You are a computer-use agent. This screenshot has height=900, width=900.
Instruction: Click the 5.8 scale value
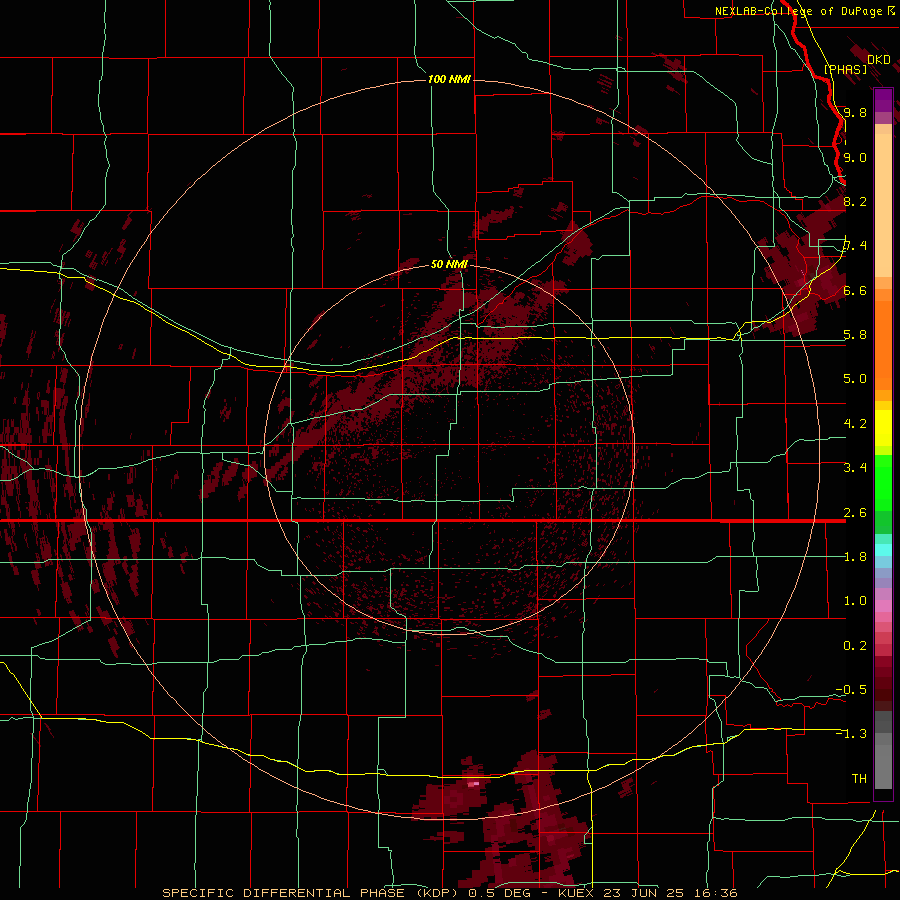click(x=855, y=335)
